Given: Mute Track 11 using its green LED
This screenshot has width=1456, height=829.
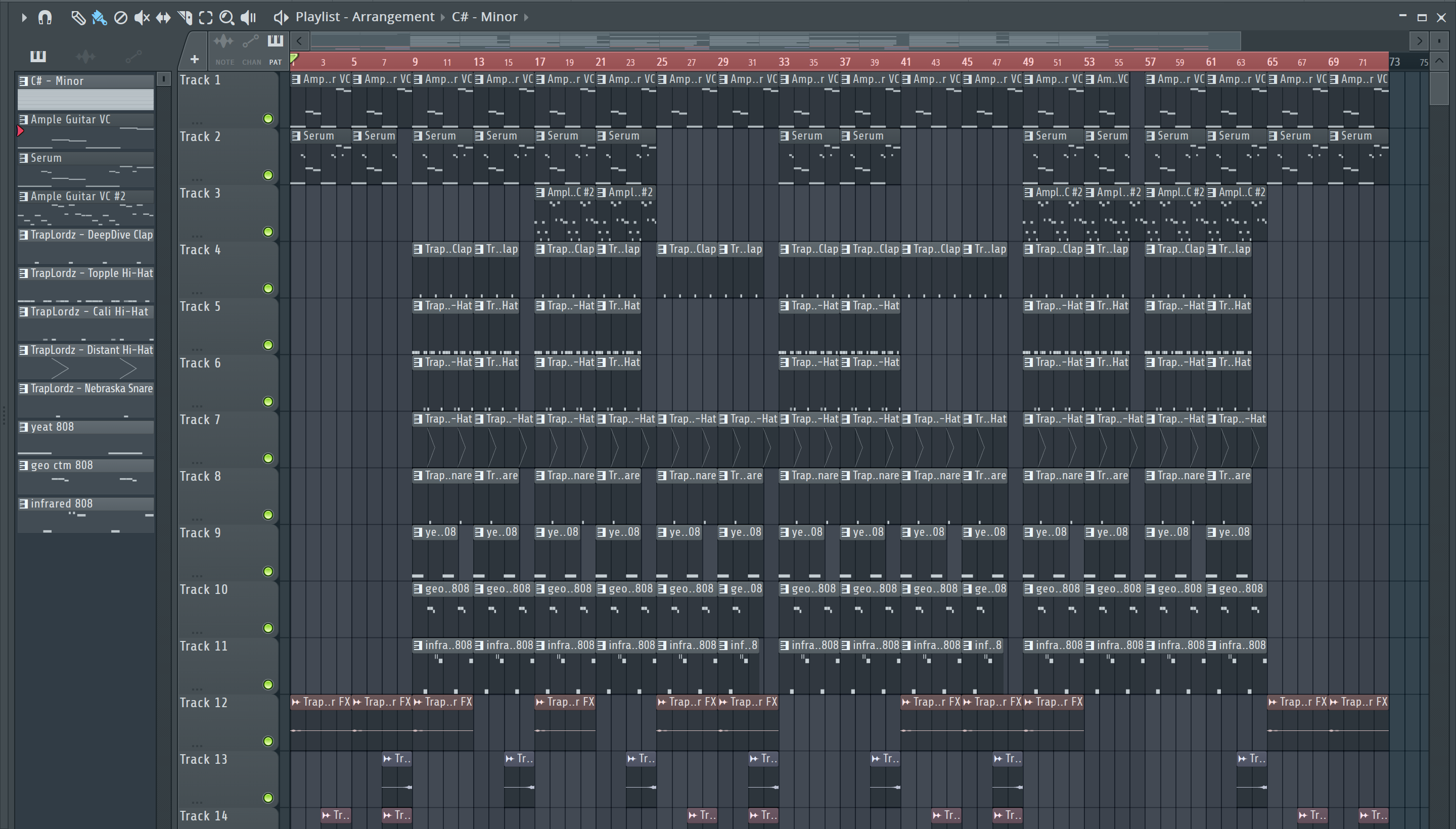Looking at the screenshot, I should click(267, 684).
